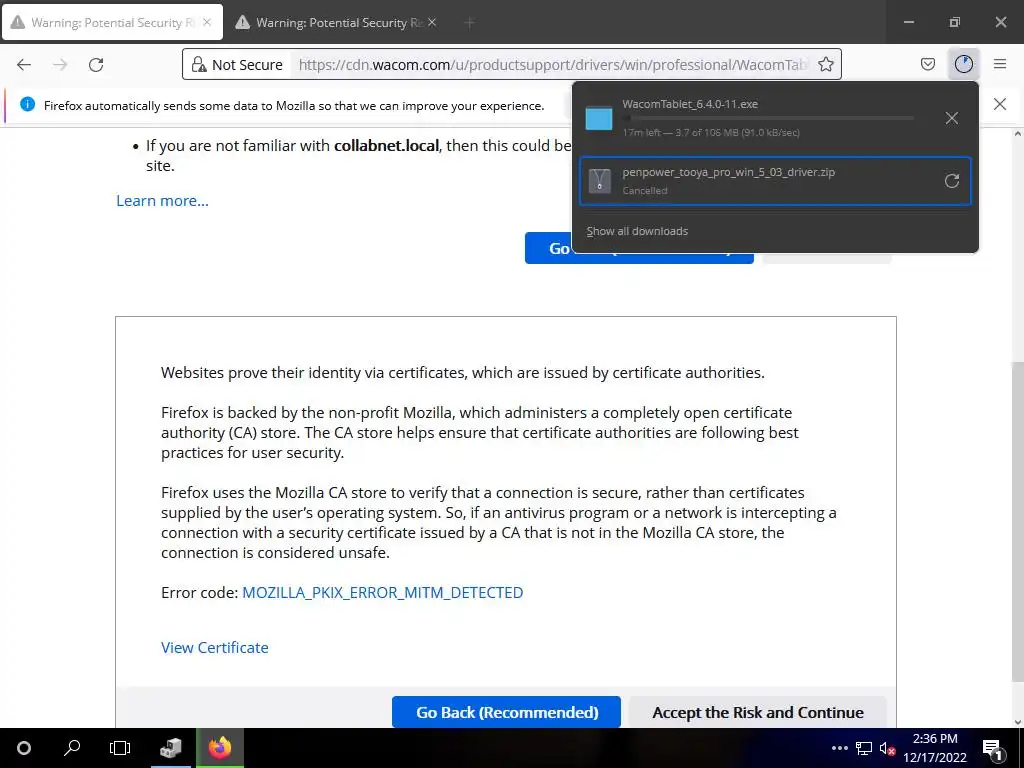Image resolution: width=1024 pixels, height=768 pixels.
Task: Switch to the first Warning: Potential Security tab
Action: click(x=112, y=22)
